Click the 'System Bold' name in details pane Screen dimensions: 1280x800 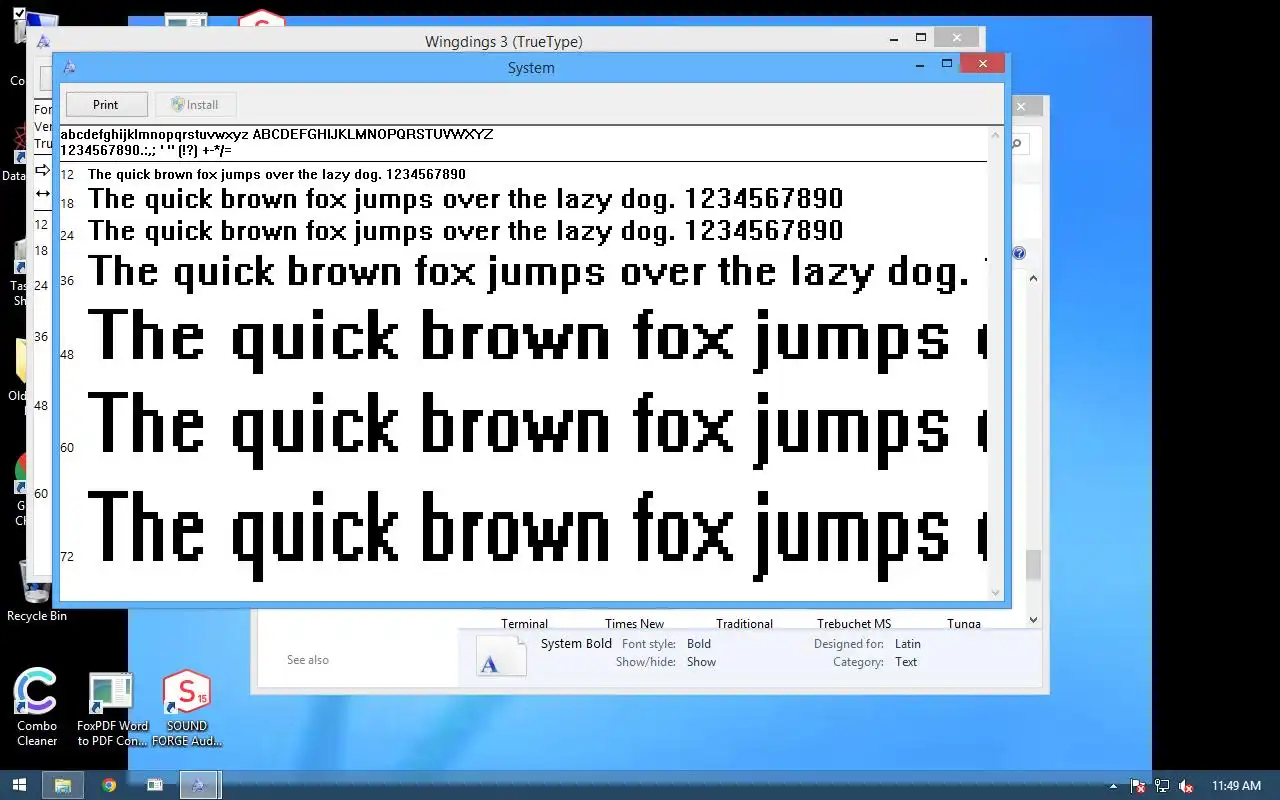point(576,644)
